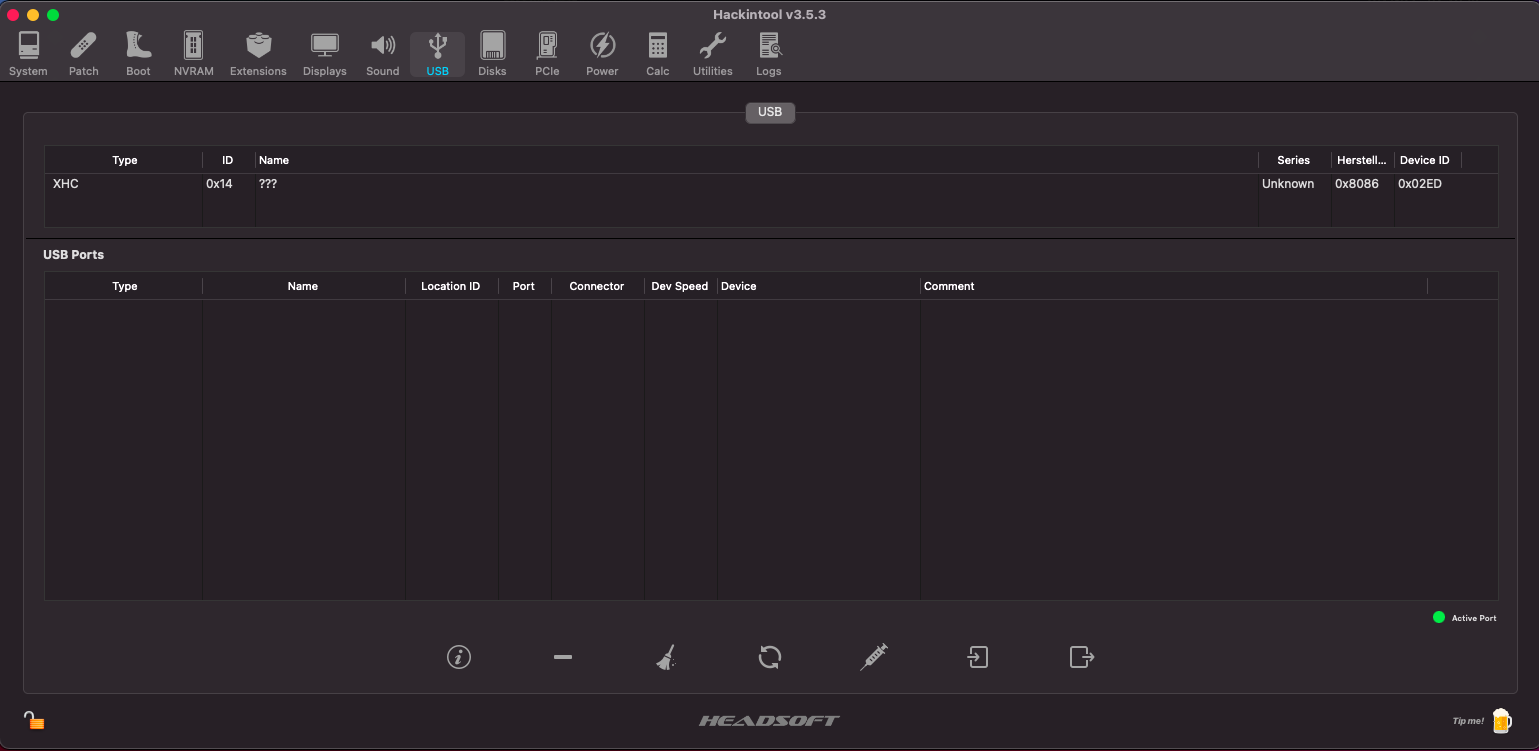Click the Device column header in ports table
The image size is (1539, 751).
818,286
